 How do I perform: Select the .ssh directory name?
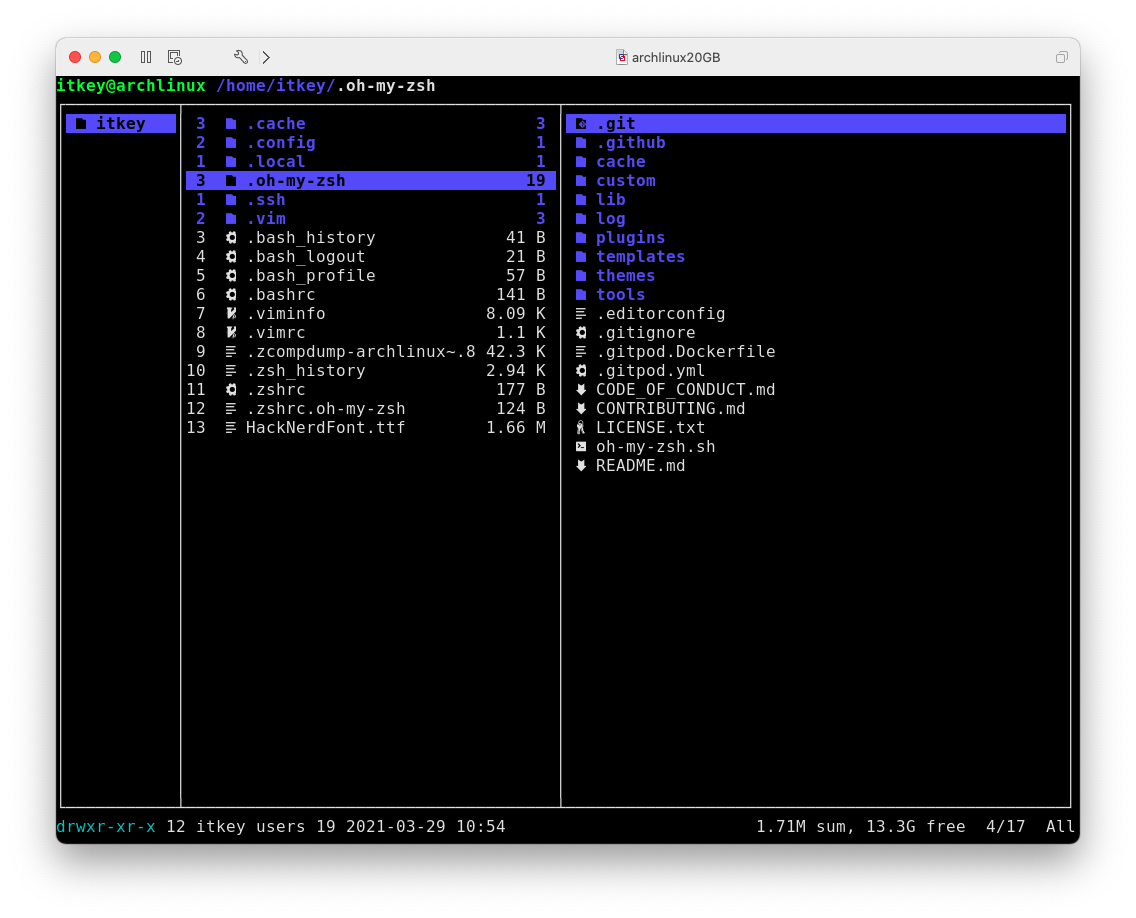(x=266, y=200)
